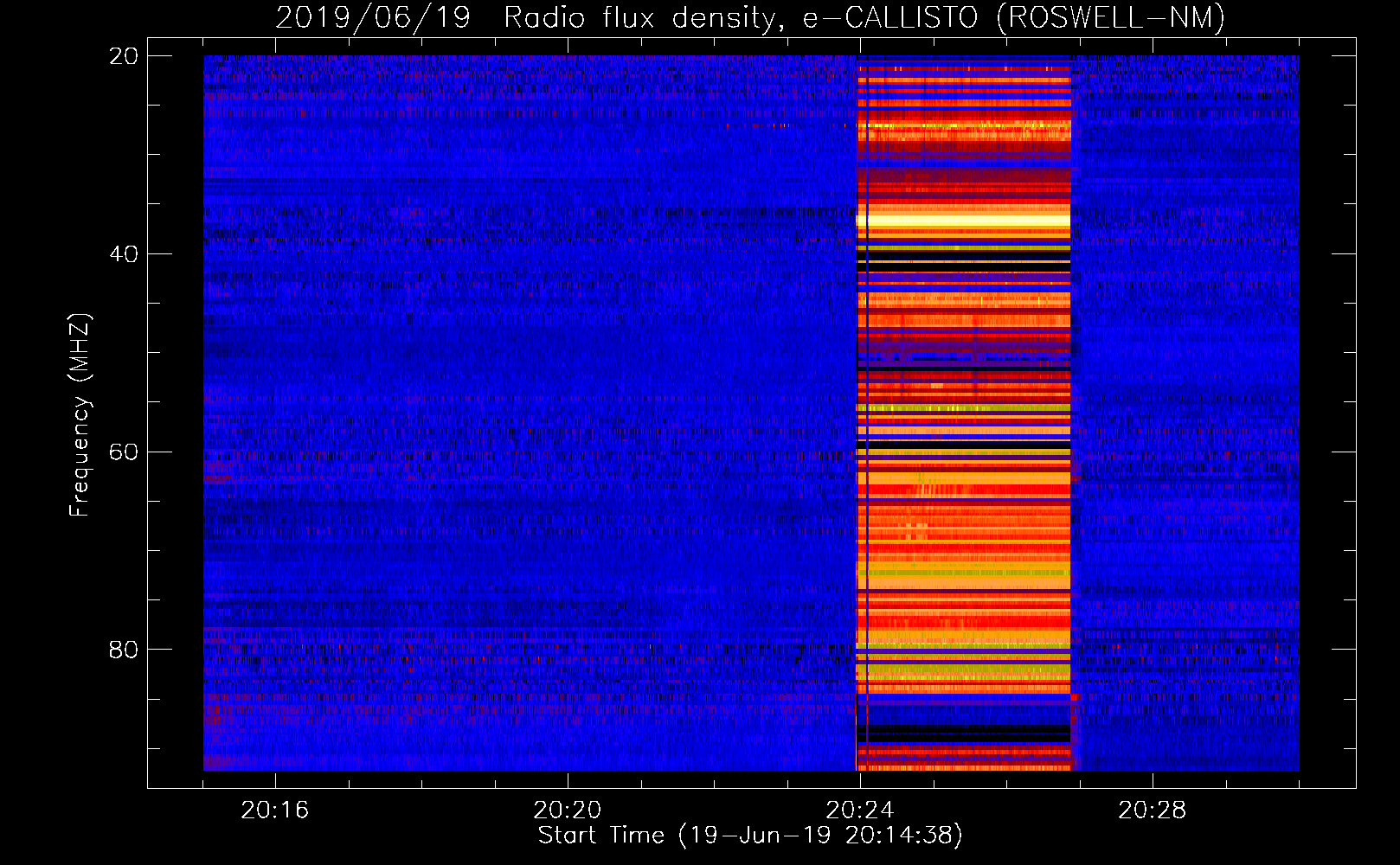Click the y-axis tick label "40"
The height and width of the screenshot is (865, 1400).
pyautogui.click(x=124, y=253)
